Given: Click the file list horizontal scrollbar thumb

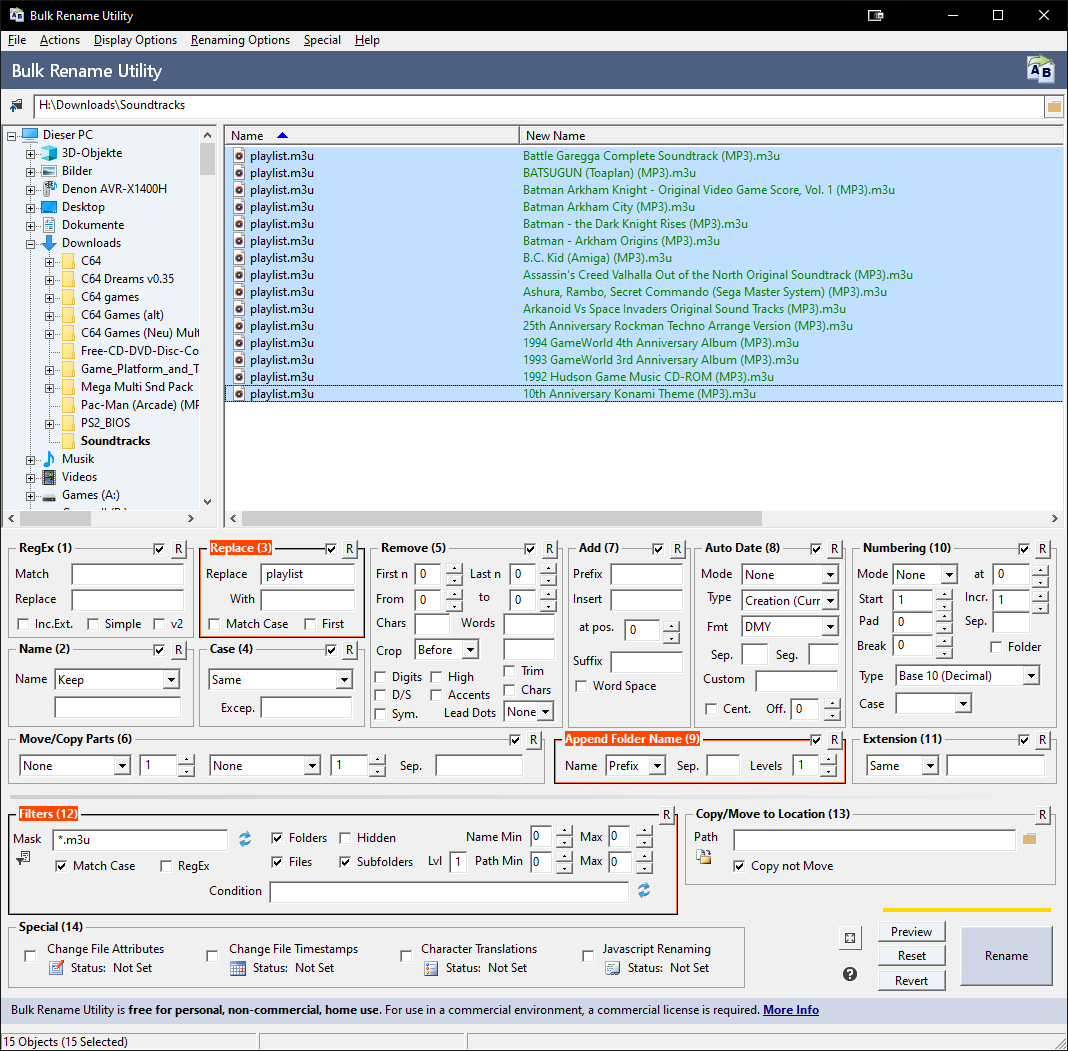Looking at the screenshot, I should pos(502,519).
